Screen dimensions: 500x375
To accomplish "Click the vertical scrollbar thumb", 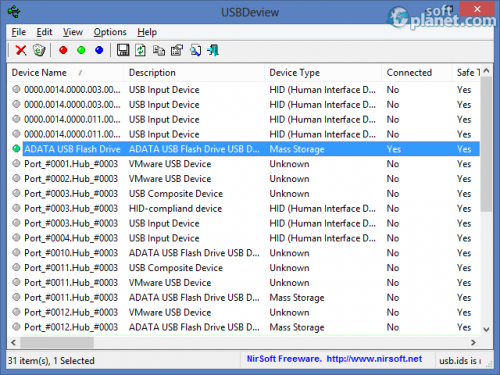I will pyautogui.click(x=486, y=144).
